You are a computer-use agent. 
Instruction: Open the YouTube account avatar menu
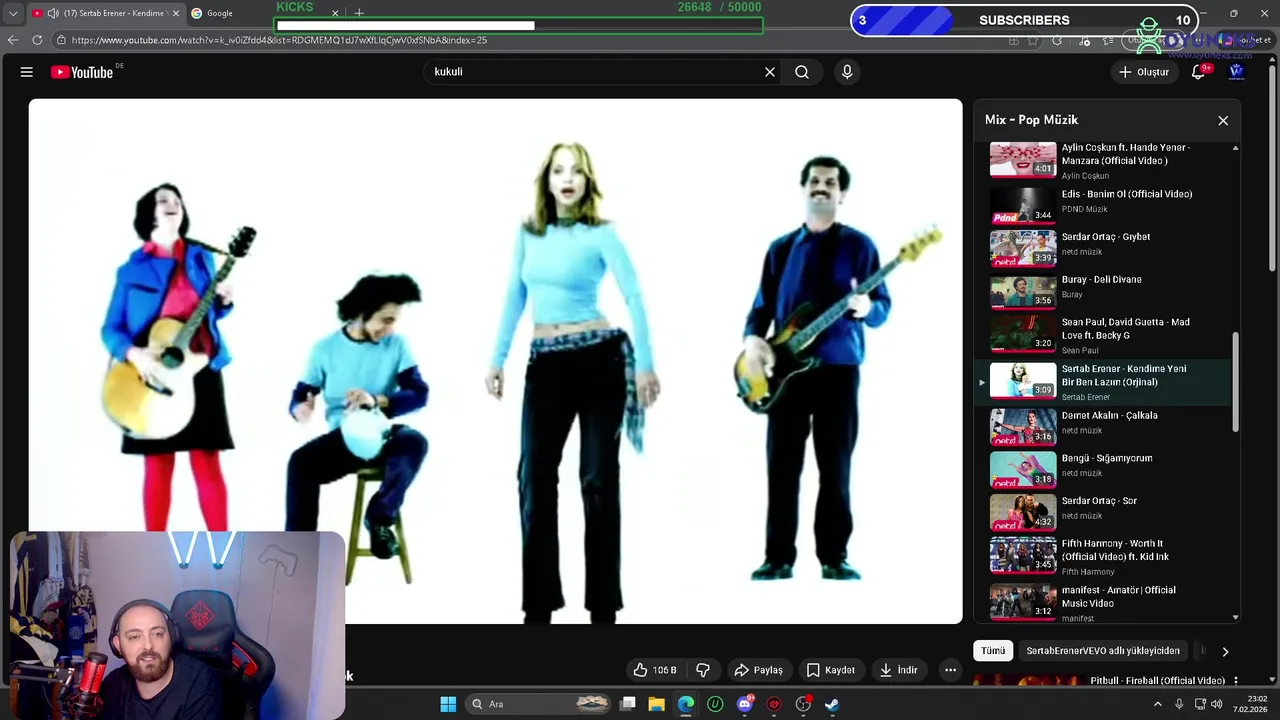[x=1236, y=72]
